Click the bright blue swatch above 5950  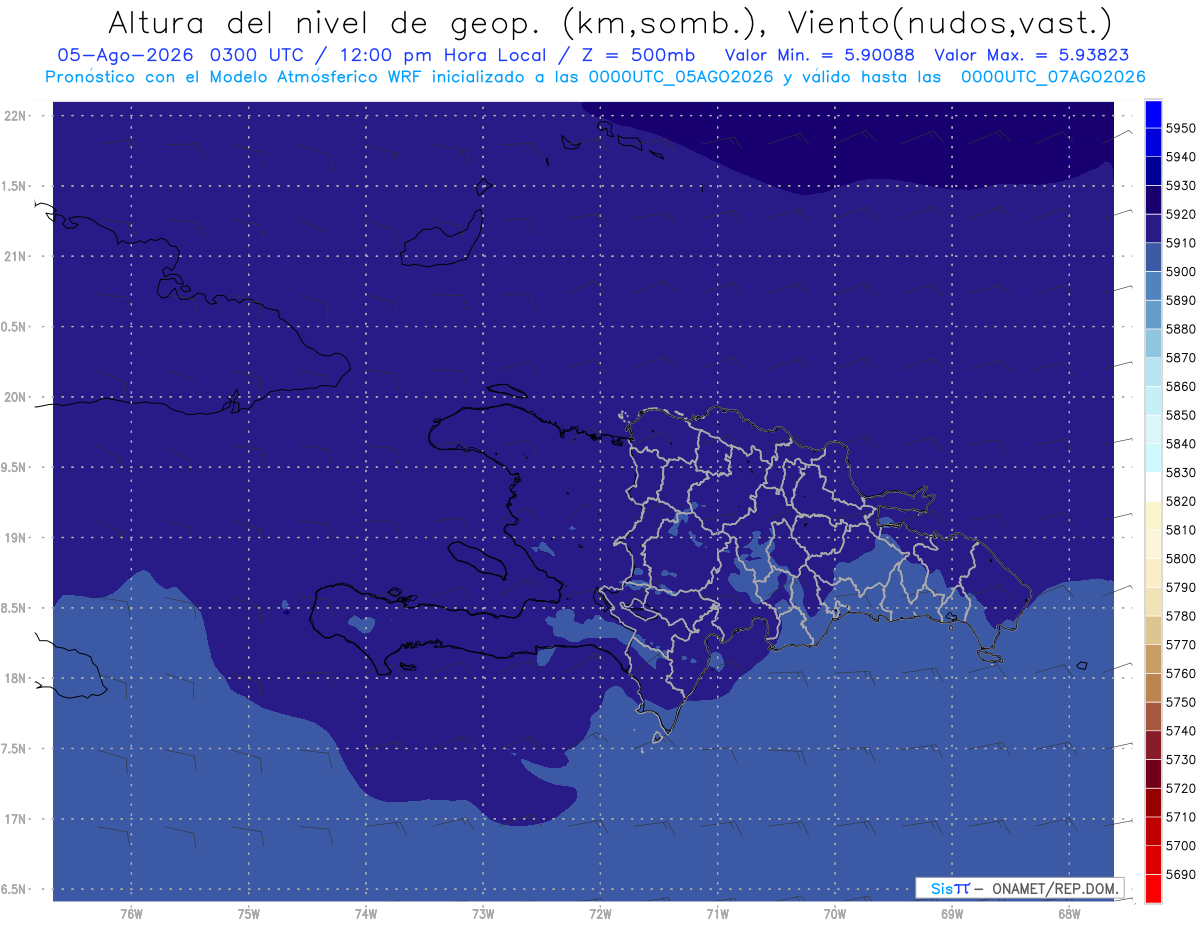[x=1153, y=114]
